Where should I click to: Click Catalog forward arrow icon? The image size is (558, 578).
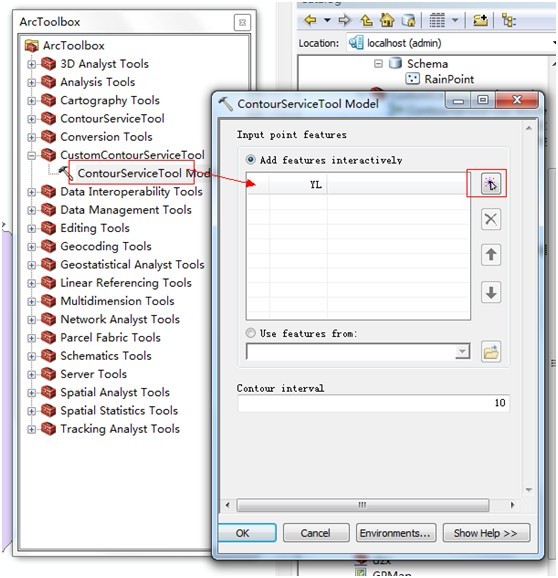[x=344, y=20]
